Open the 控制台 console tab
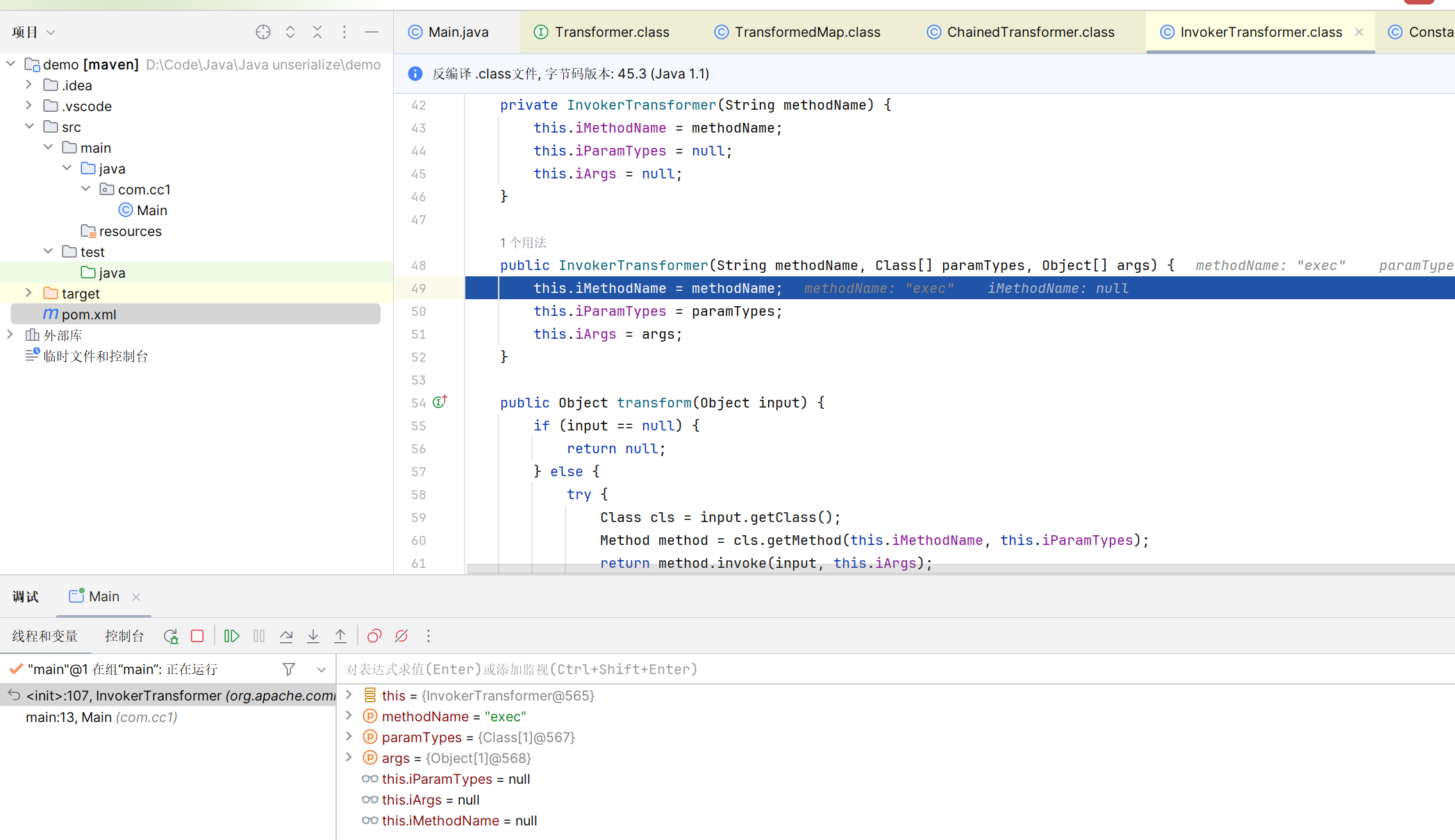Screen dimensions: 1455x840 pos(124,636)
